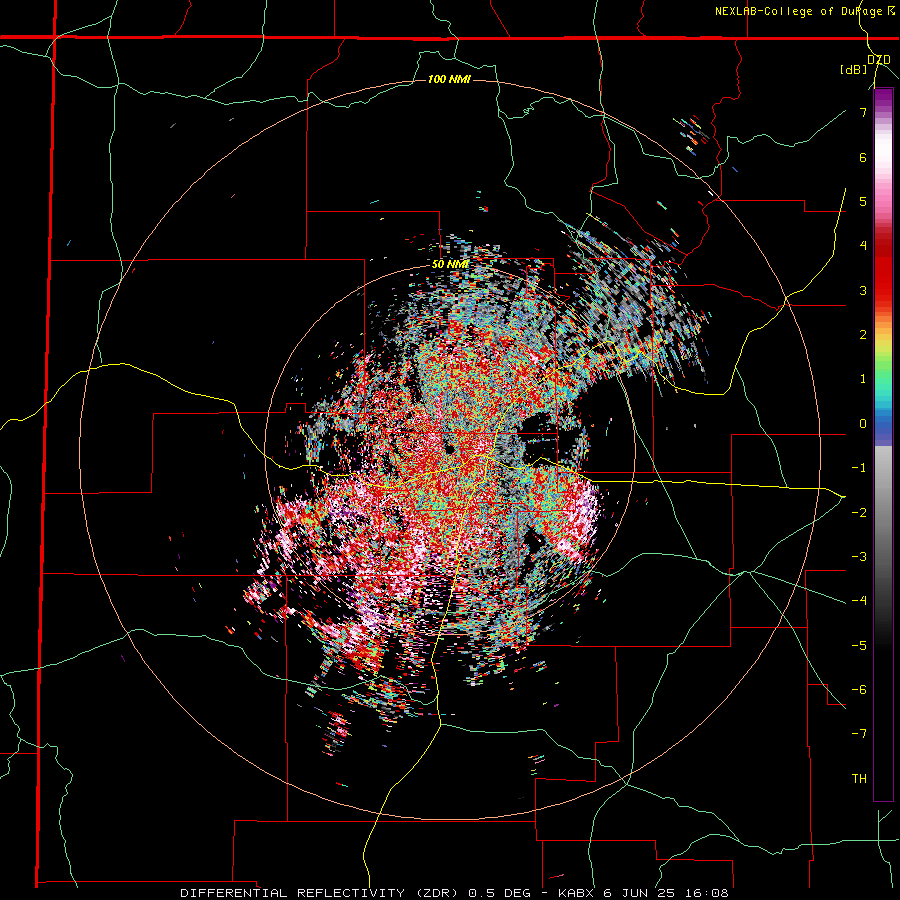
Task: Click the KABX radar site identifier
Action: point(578,893)
